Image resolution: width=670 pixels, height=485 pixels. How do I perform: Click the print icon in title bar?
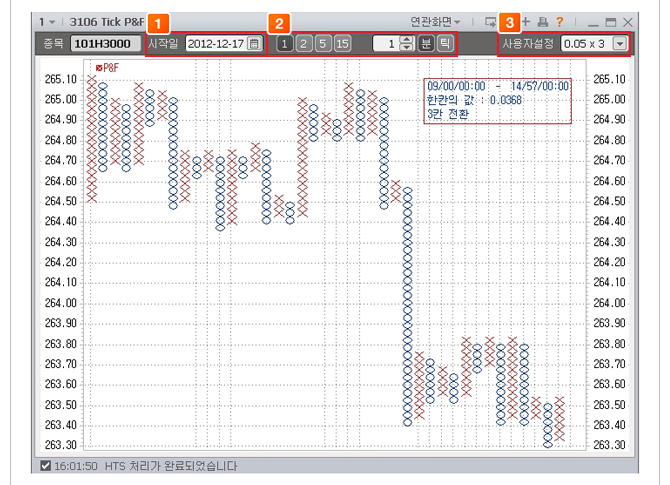(542, 21)
